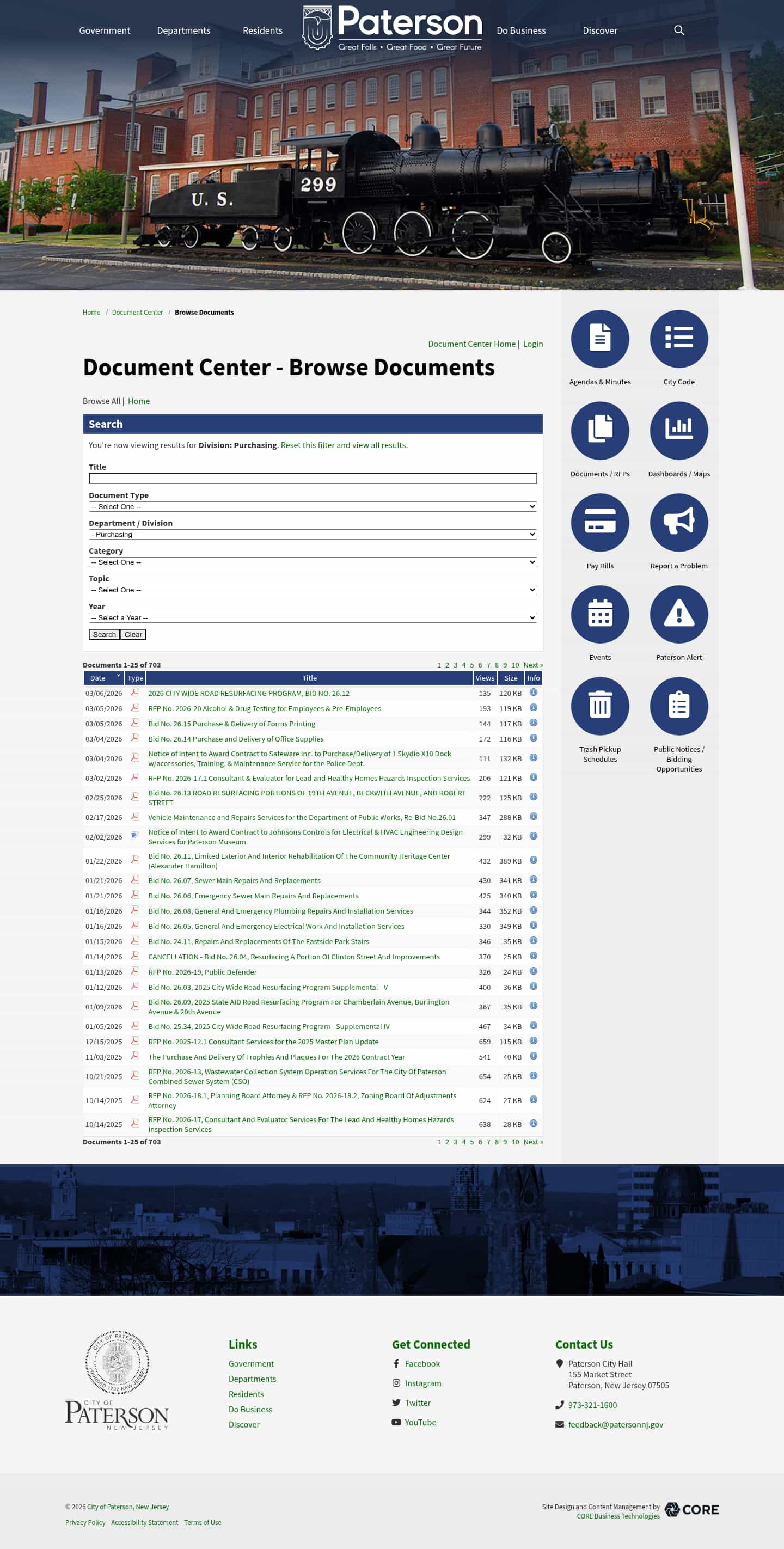Image resolution: width=784 pixels, height=1549 pixels.
Task: Go to the top pagination Next » link
Action: pos(532,665)
